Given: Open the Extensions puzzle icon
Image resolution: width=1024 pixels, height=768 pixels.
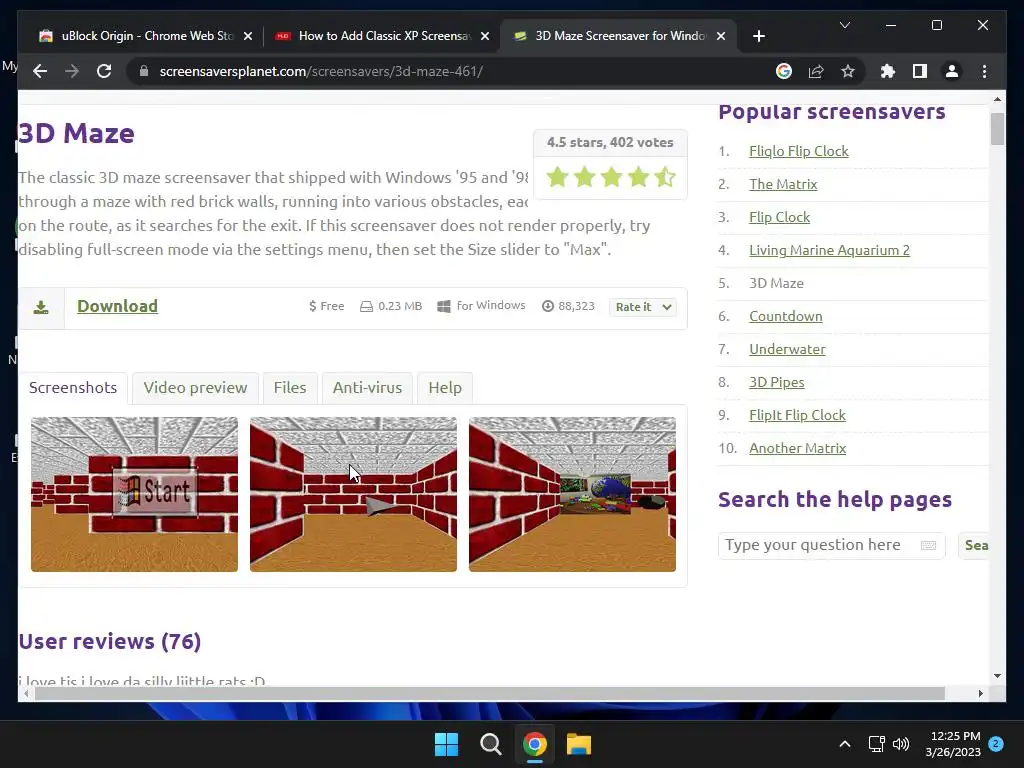Looking at the screenshot, I should click(888, 71).
